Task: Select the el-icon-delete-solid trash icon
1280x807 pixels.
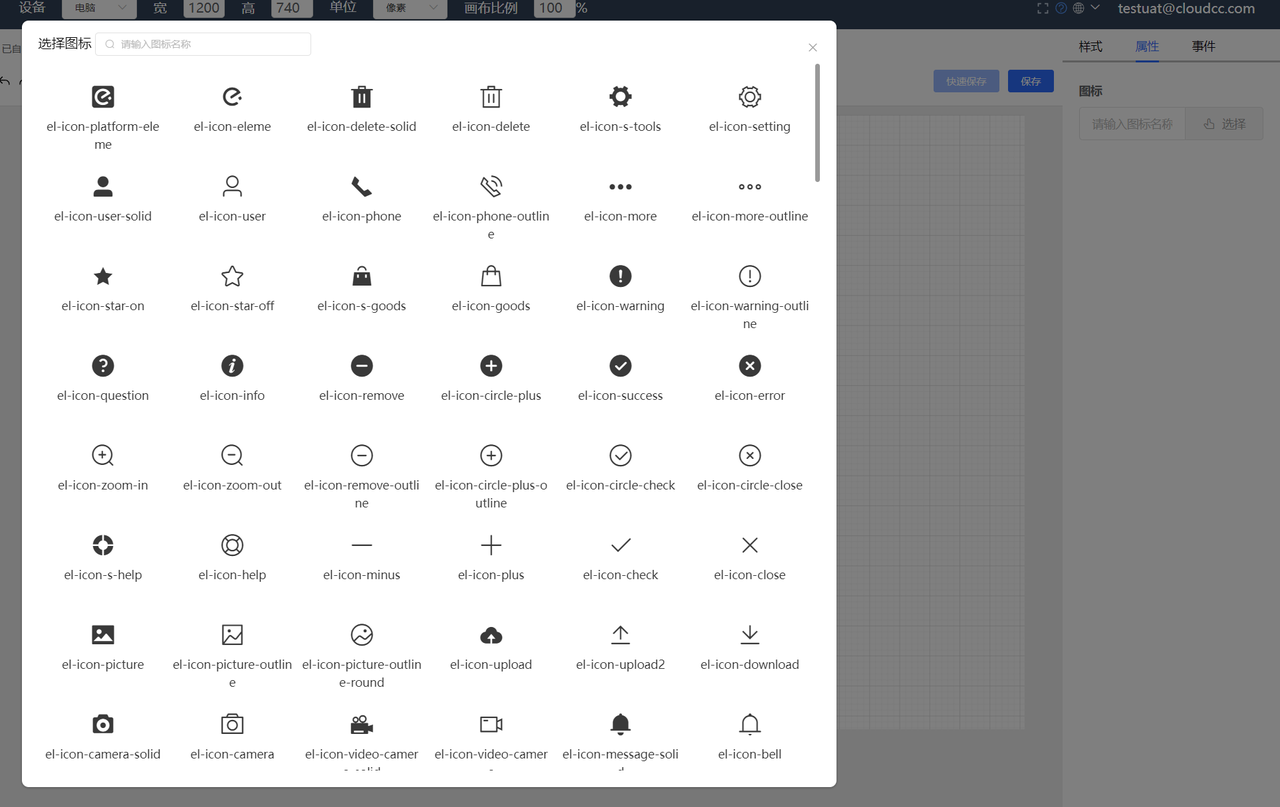Action: [x=361, y=97]
